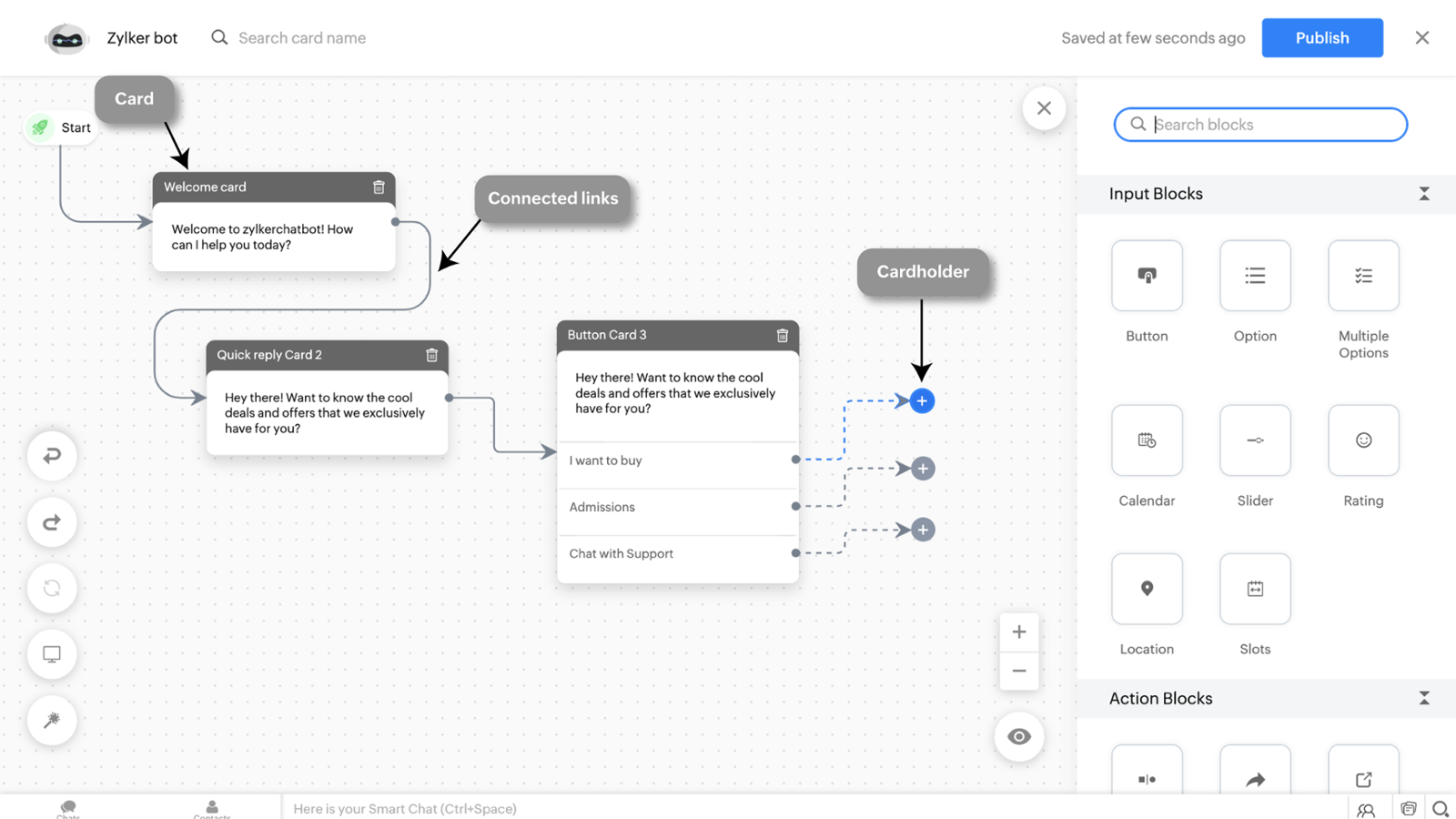This screenshot has width=1456, height=819.
Task: Select the Option input block
Action: [x=1255, y=276]
